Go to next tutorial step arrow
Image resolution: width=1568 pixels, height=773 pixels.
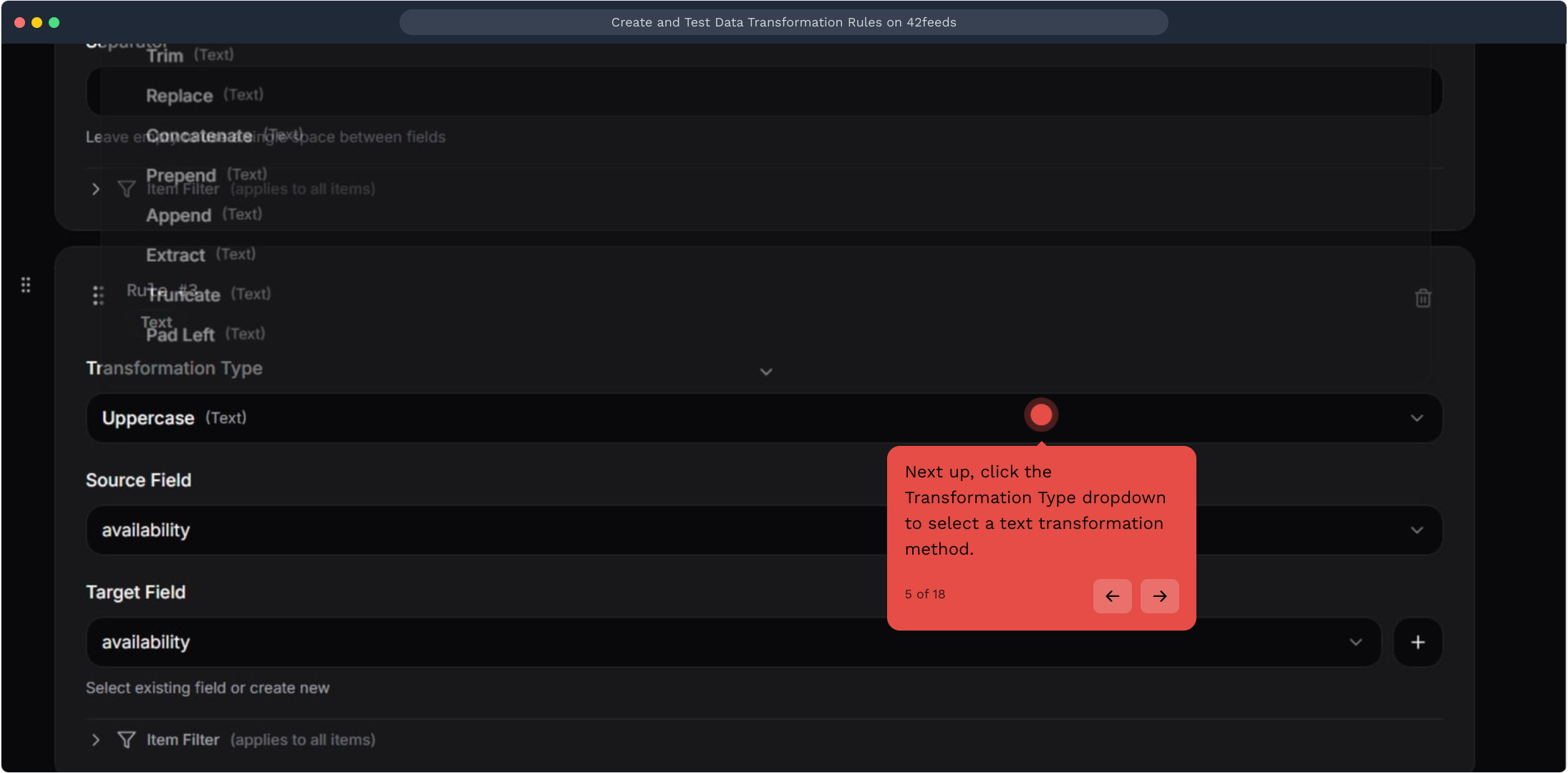[1159, 595]
